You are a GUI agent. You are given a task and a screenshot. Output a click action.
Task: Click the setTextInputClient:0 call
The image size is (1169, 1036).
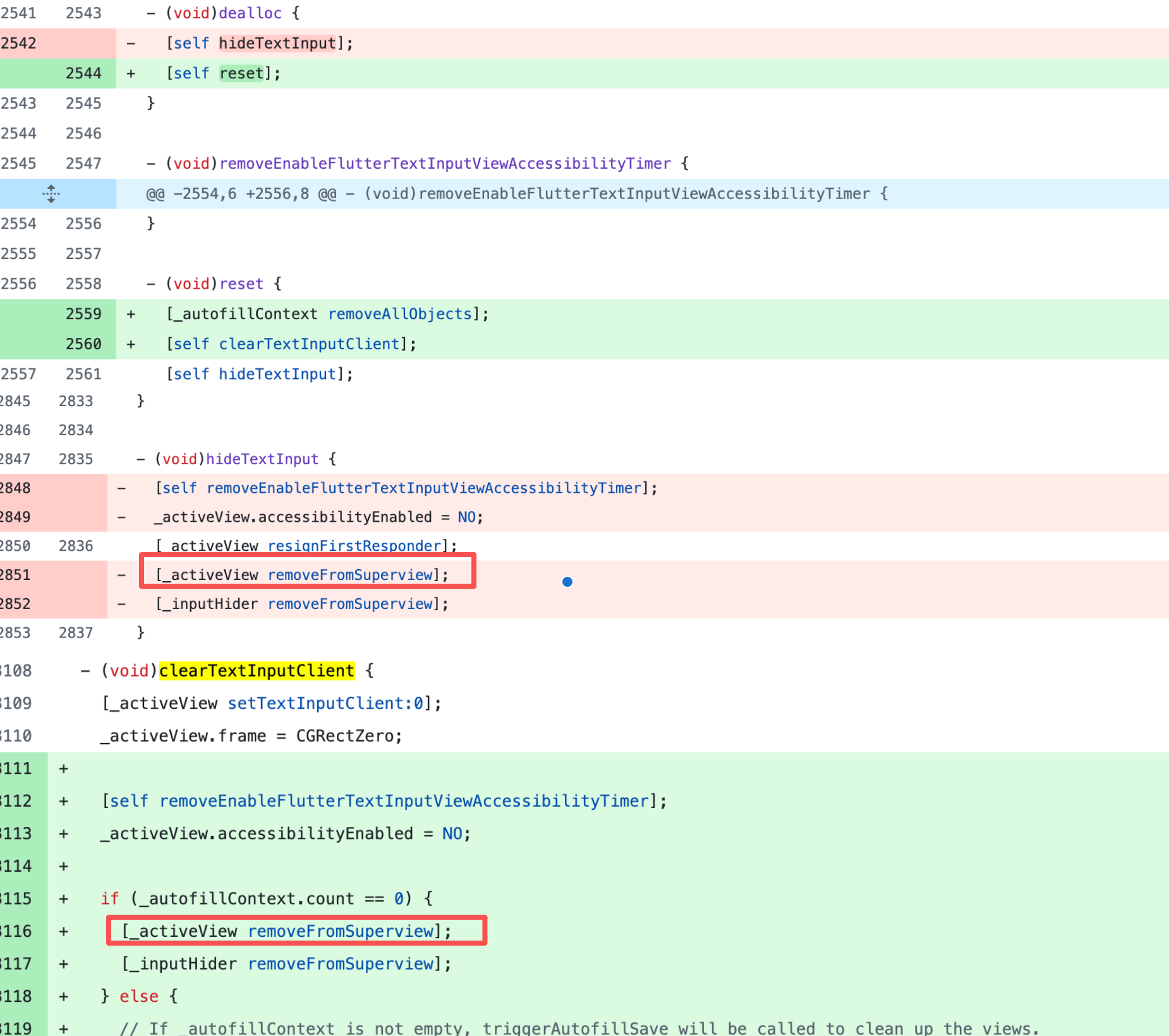(x=325, y=703)
